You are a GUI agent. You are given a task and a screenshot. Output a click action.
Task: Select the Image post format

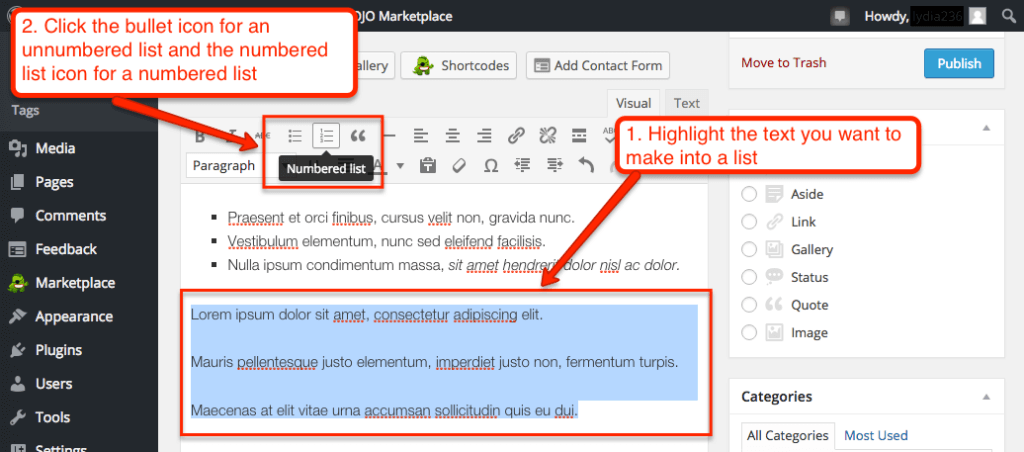pyautogui.click(x=749, y=332)
